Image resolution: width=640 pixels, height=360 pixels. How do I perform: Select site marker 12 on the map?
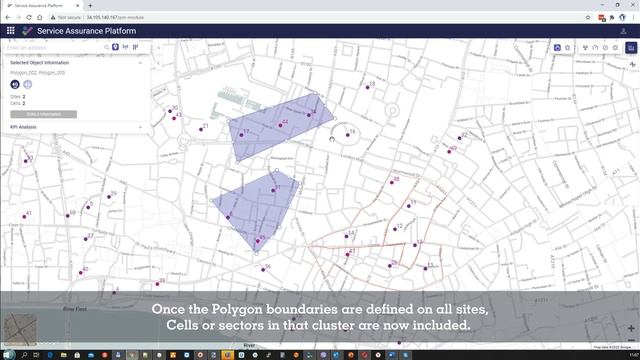pyautogui.click(x=395, y=229)
